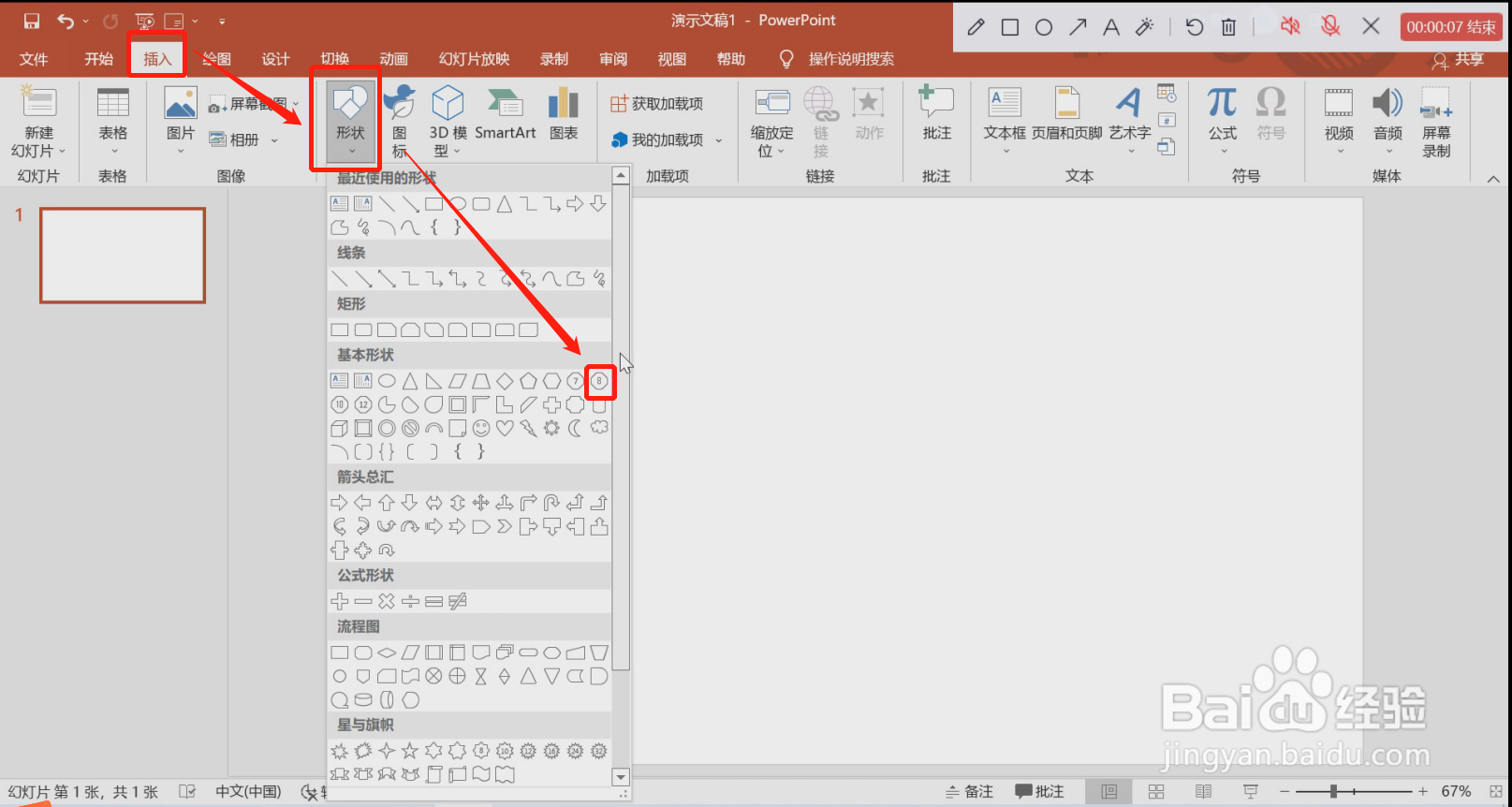Open the 表格 table insert menu
The height and width of the screenshot is (807, 1512).
(x=113, y=123)
